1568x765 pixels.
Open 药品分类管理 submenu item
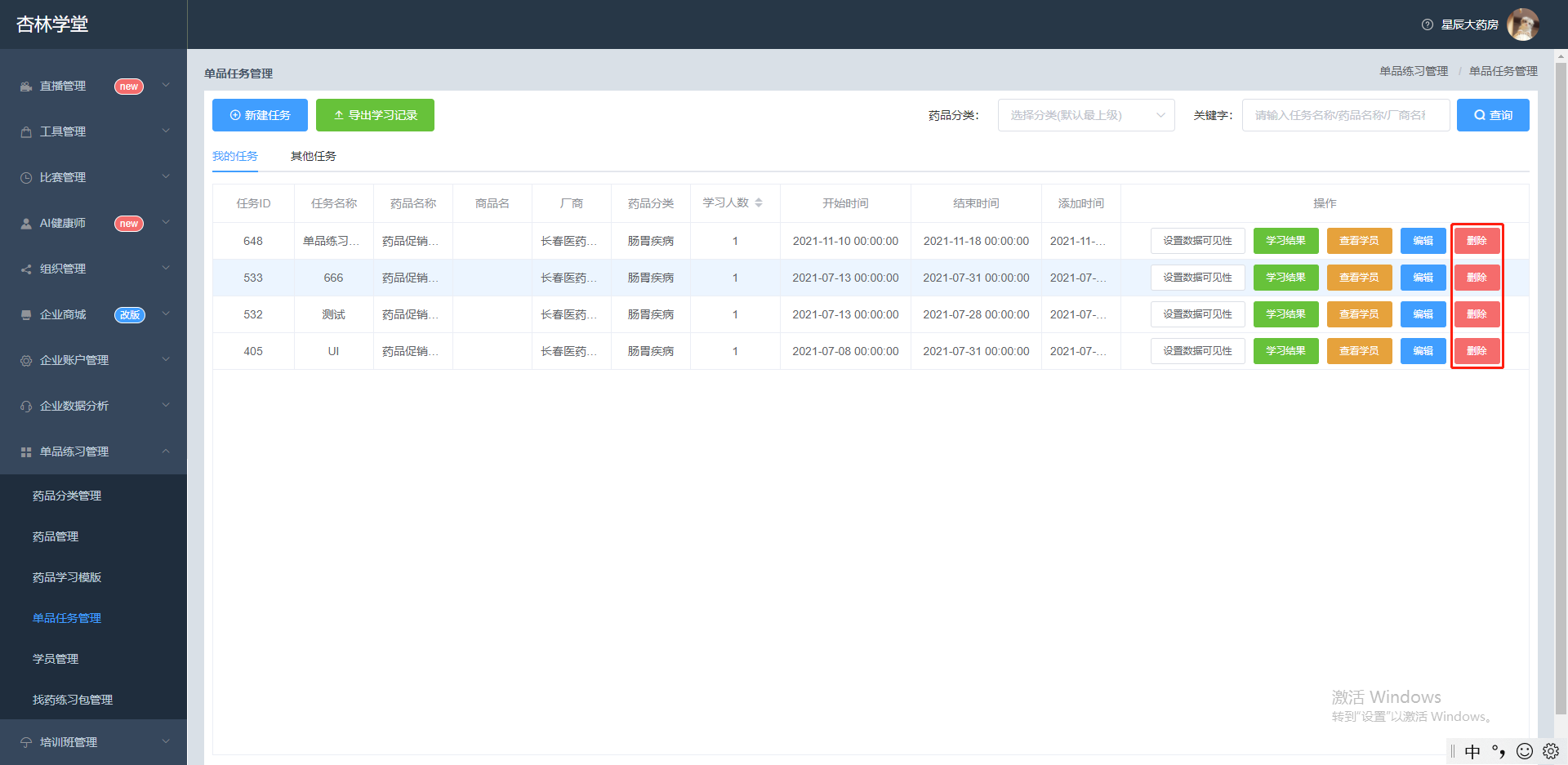[67, 496]
